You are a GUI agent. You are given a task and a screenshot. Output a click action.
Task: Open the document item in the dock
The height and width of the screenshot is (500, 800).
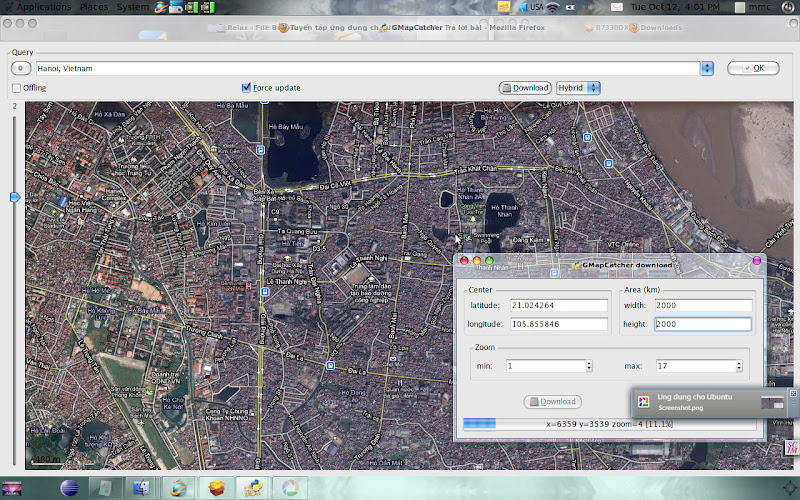pyautogui.click(x=106, y=488)
